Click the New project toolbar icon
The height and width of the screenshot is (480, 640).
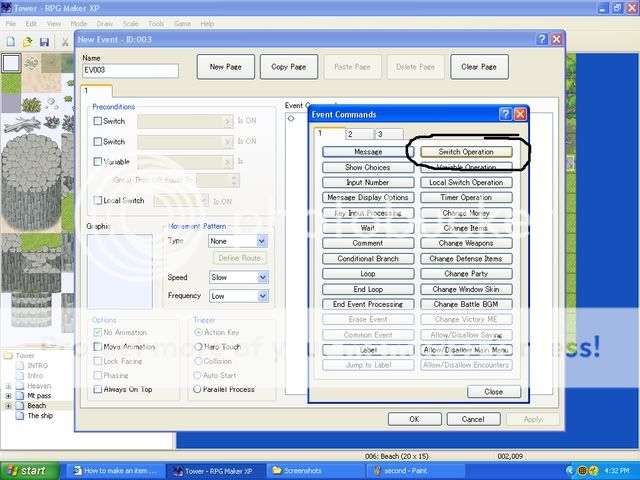tap(10, 42)
